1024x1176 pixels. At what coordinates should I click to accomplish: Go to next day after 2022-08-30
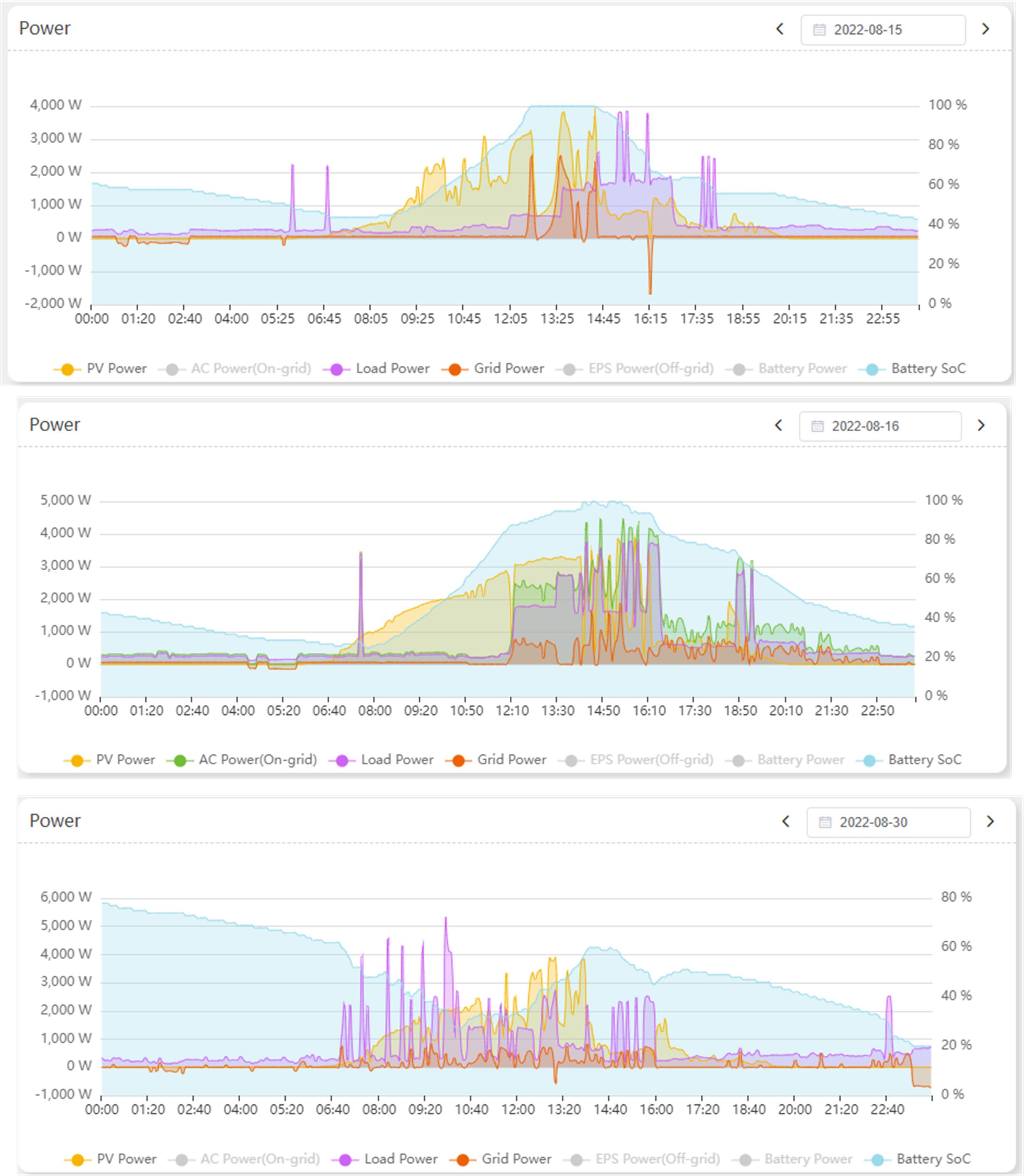click(x=990, y=821)
